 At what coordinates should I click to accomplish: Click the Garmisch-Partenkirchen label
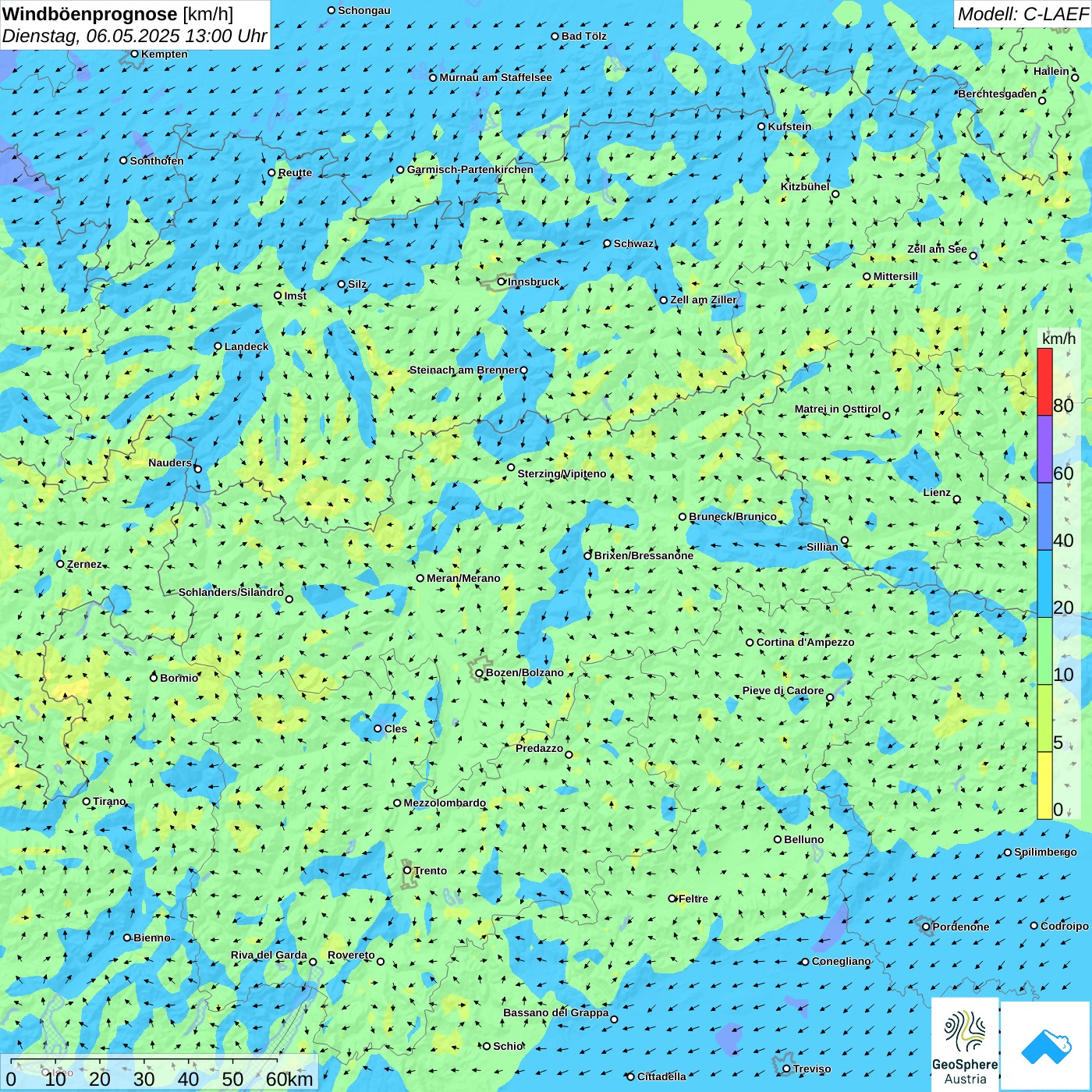pyautogui.click(x=470, y=169)
